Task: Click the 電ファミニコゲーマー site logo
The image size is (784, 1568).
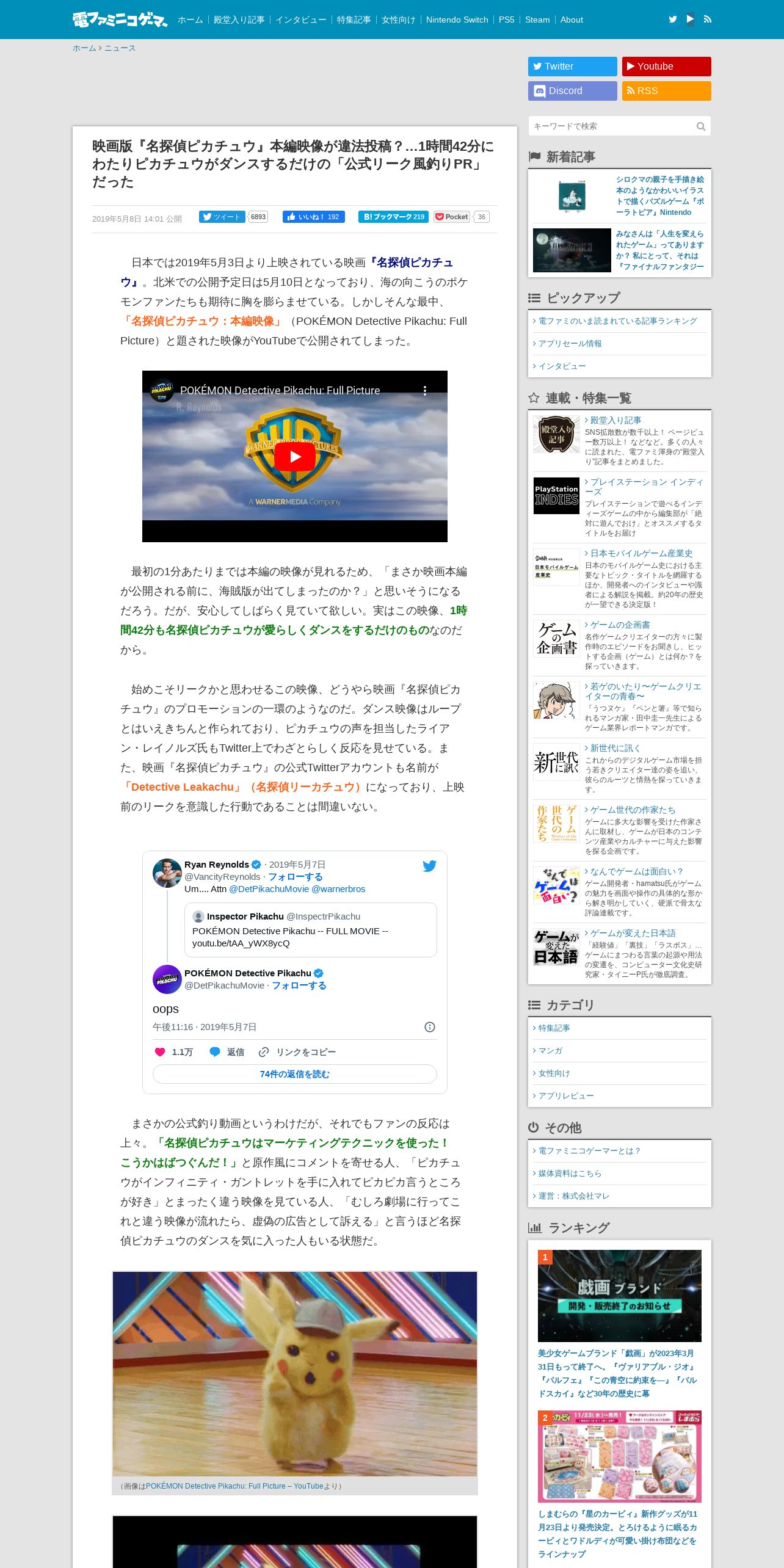Action: pyautogui.click(x=120, y=20)
